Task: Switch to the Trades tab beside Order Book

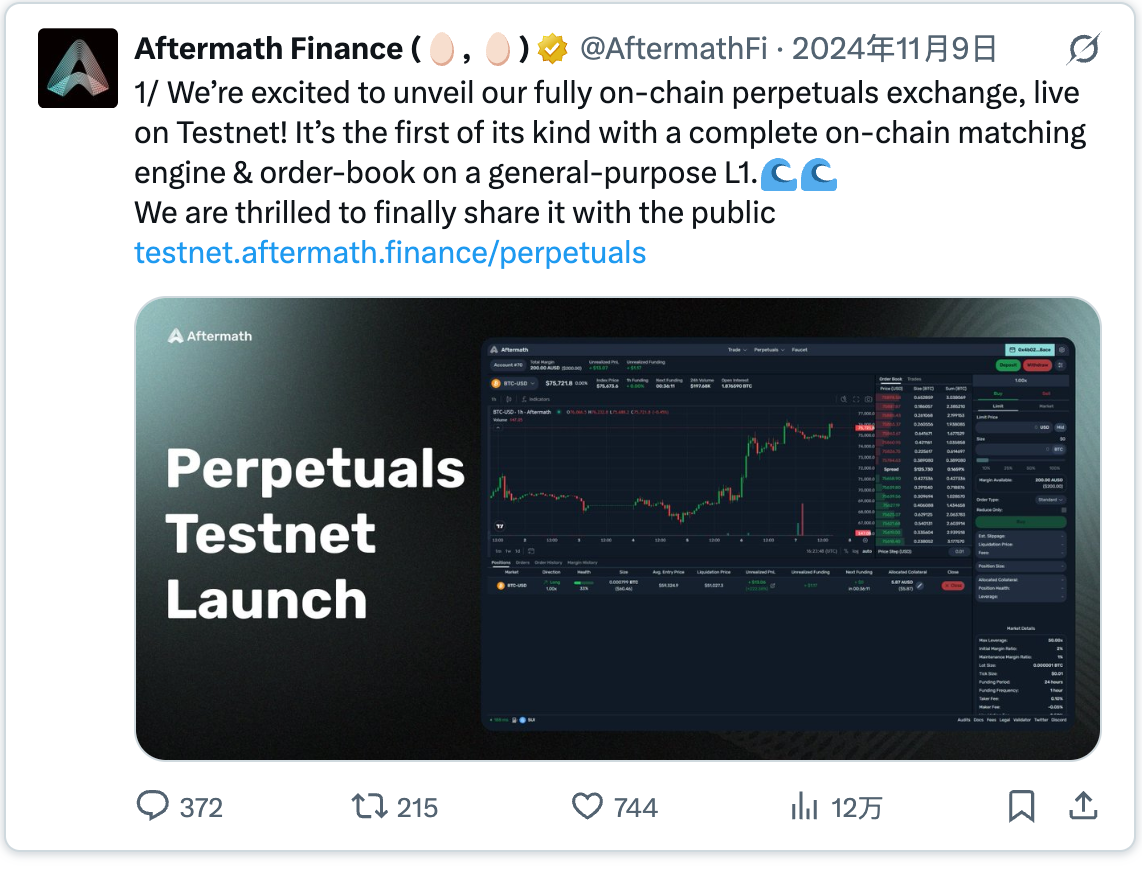Action: point(914,379)
